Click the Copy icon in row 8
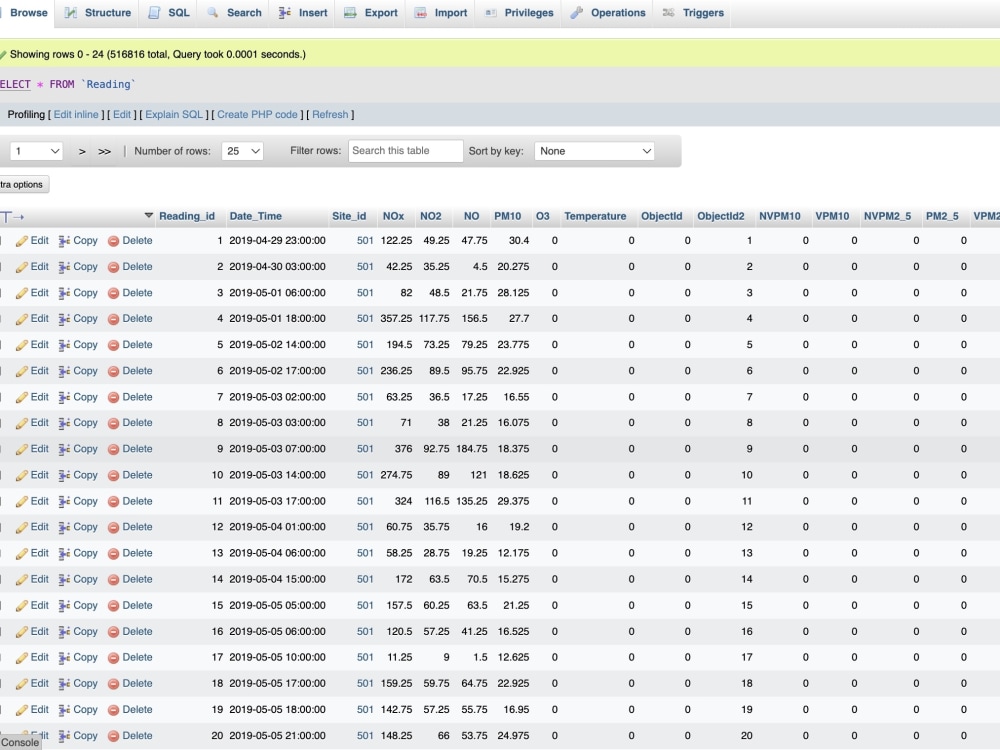 [x=64, y=423]
